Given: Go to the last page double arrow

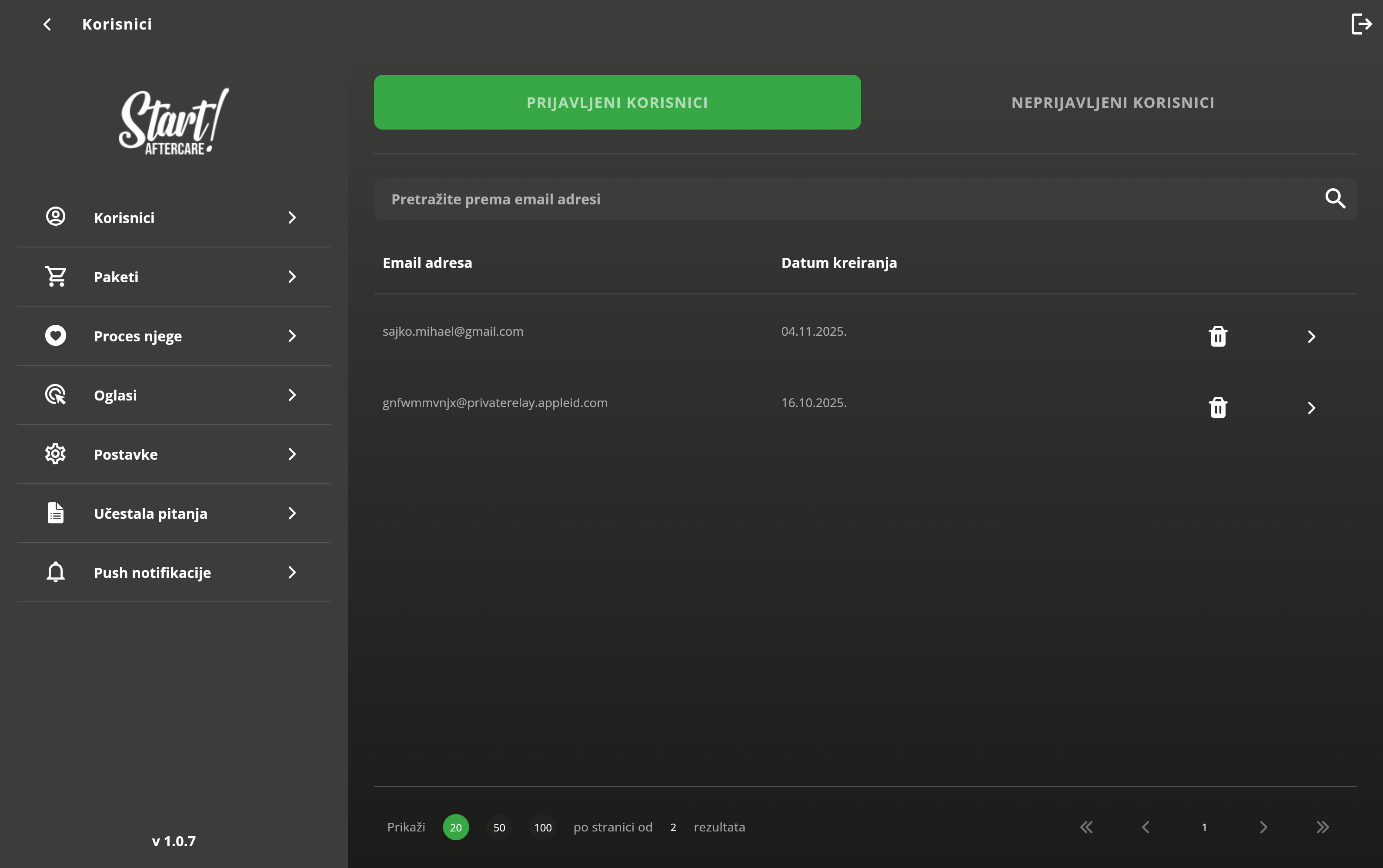Looking at the screenshot, I should (x=1322, y=827).
